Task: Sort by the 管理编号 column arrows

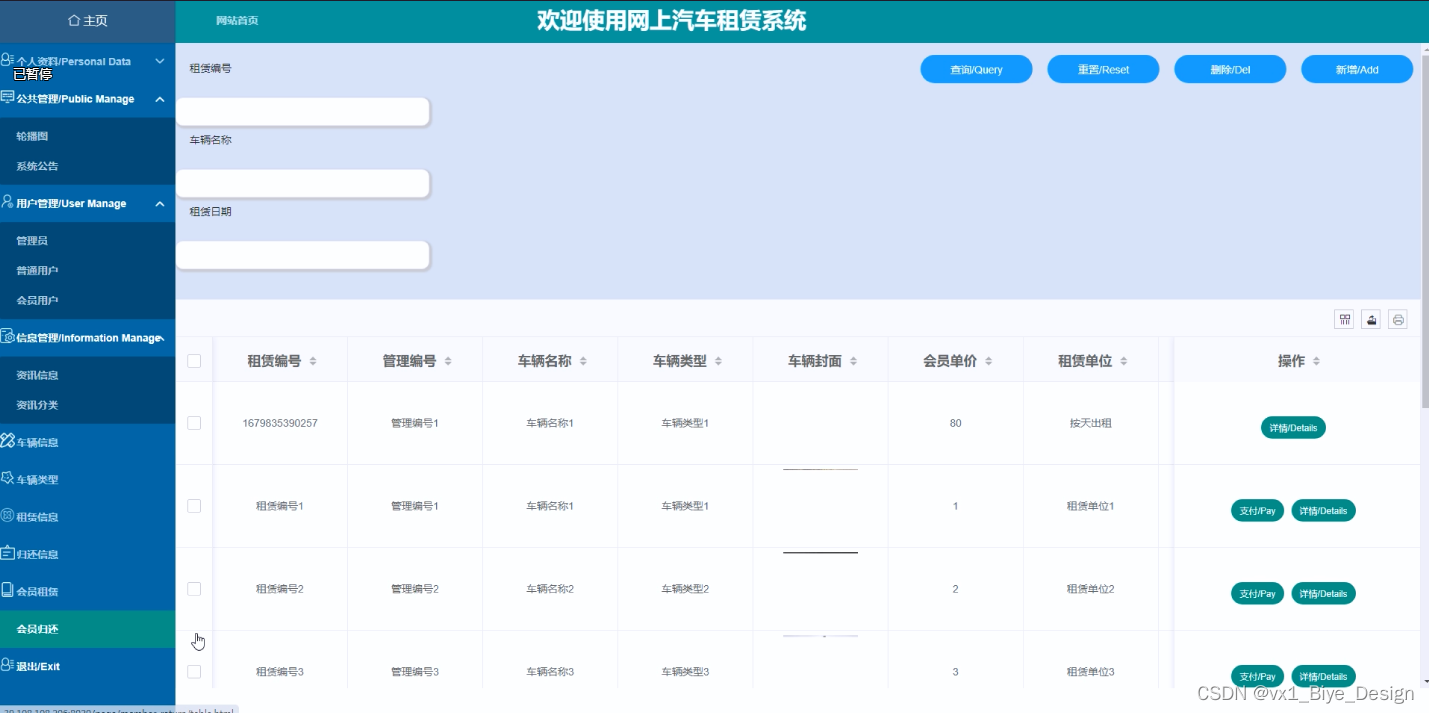Action: click(x=448, y=361)
